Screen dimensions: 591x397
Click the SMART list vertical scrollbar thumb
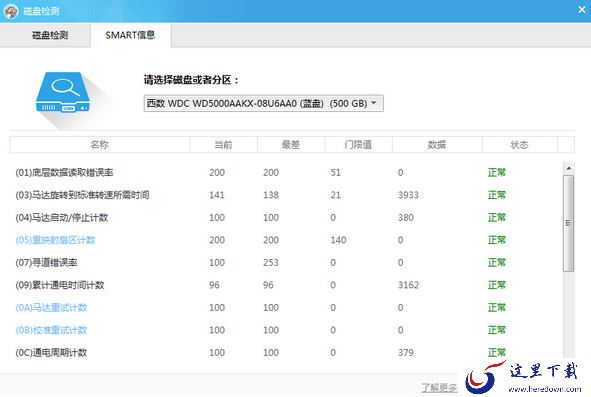(x=569, y=223)
